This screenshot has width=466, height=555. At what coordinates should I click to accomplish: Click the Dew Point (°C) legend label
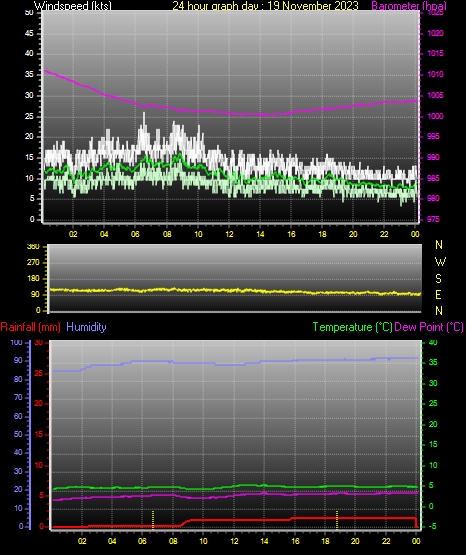429,327
